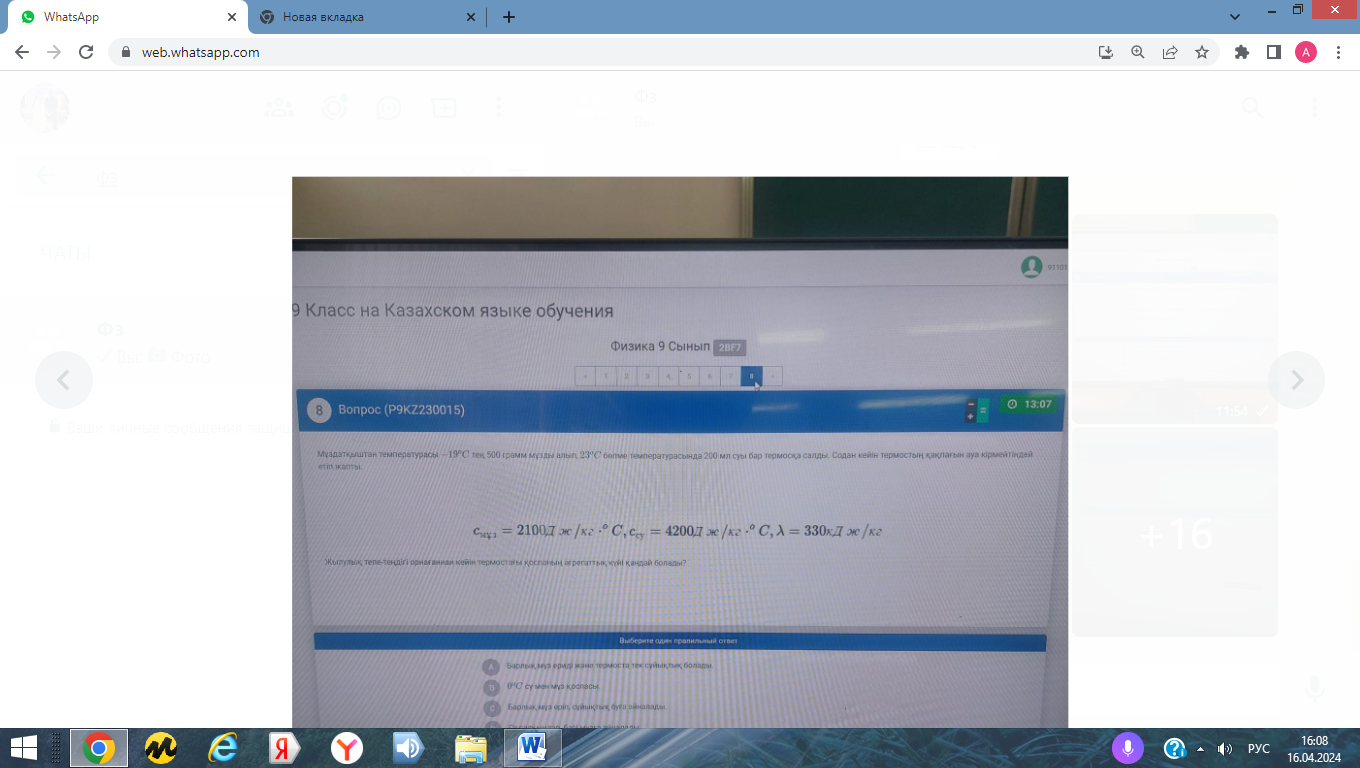Toggle the Chrome side panel
Viewport: 1360px width, 768px height.
1274,52
